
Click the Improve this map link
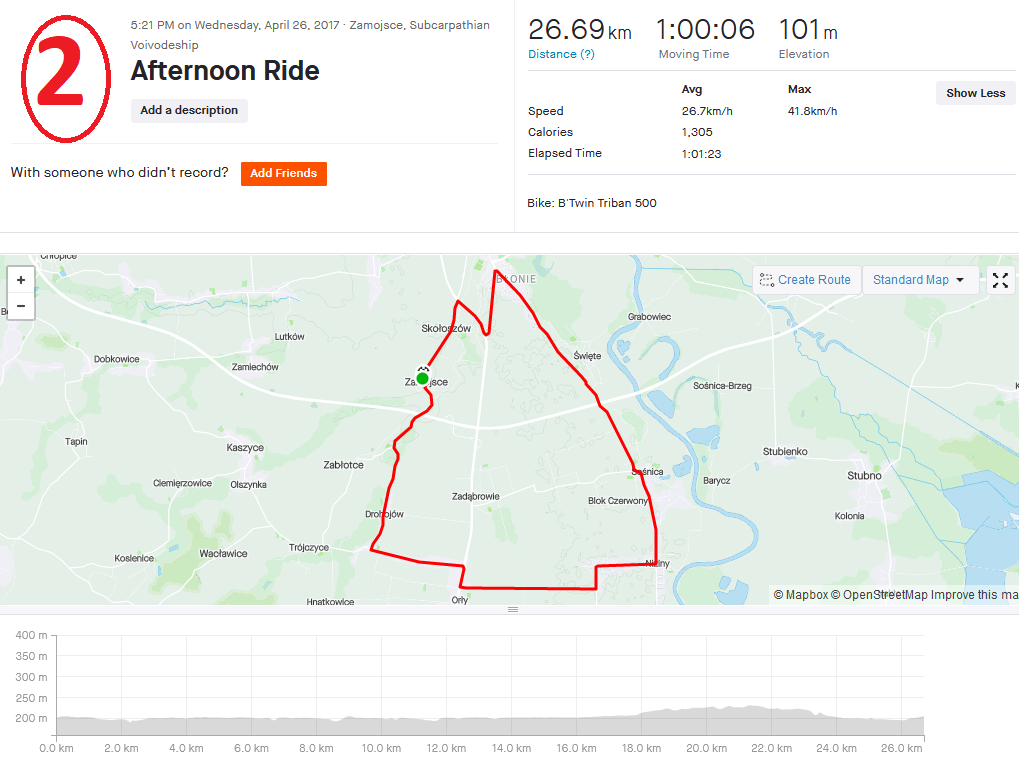tap(975, 595)
